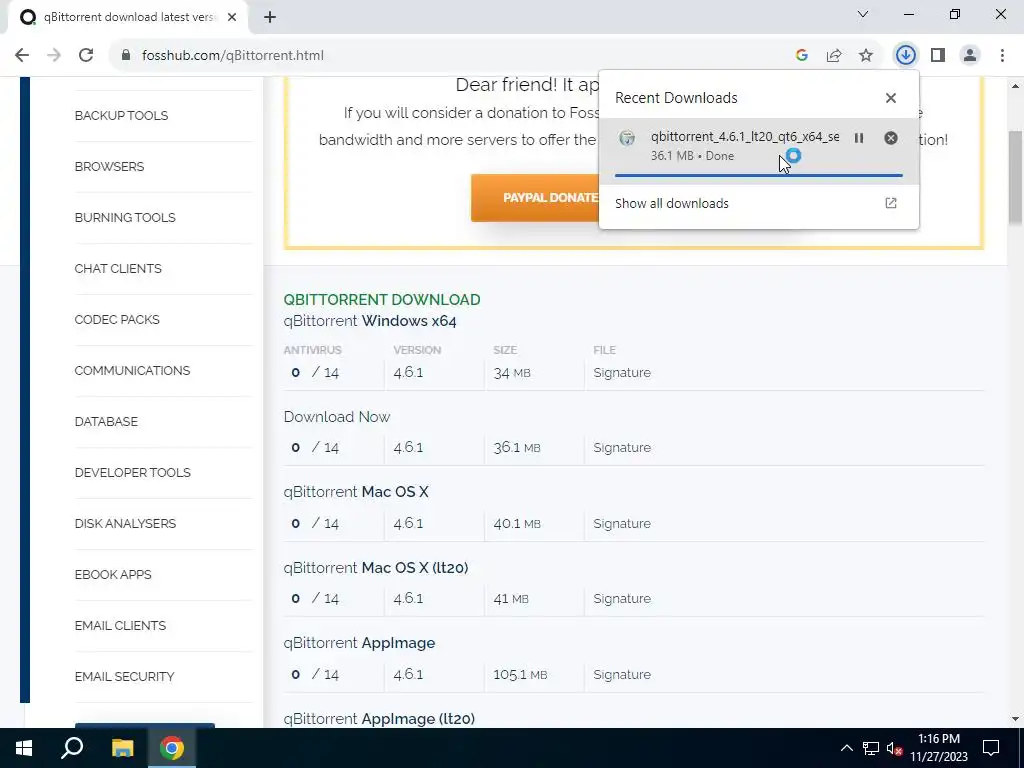Screen dimensions: 1024x768
Task: Download qBittorrent AppImage 105.1 MB
Action: click(x=359, y=643)
